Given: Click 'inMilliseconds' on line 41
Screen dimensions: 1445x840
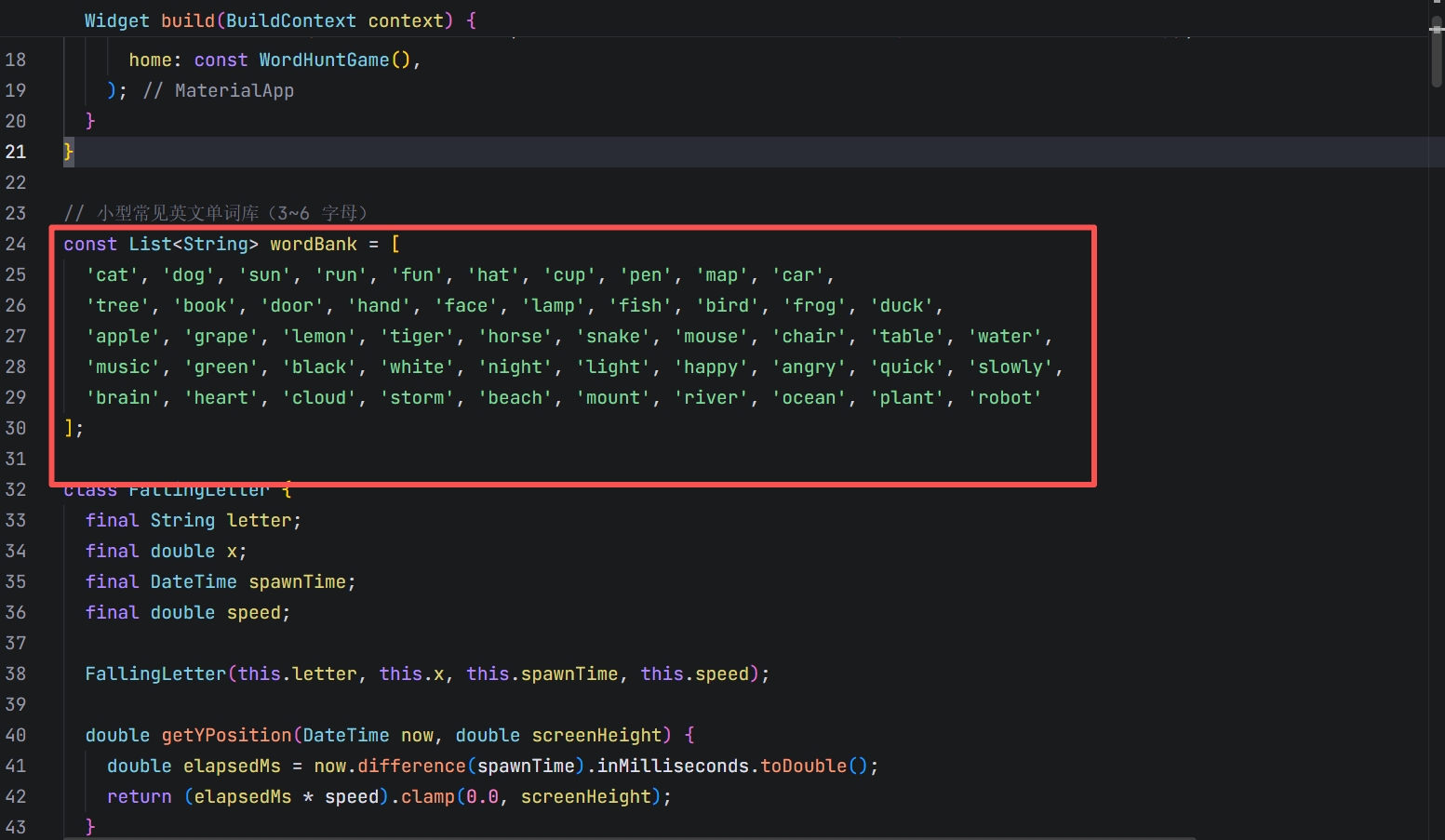Looking at the screenshot, I should tap(673, 766).
